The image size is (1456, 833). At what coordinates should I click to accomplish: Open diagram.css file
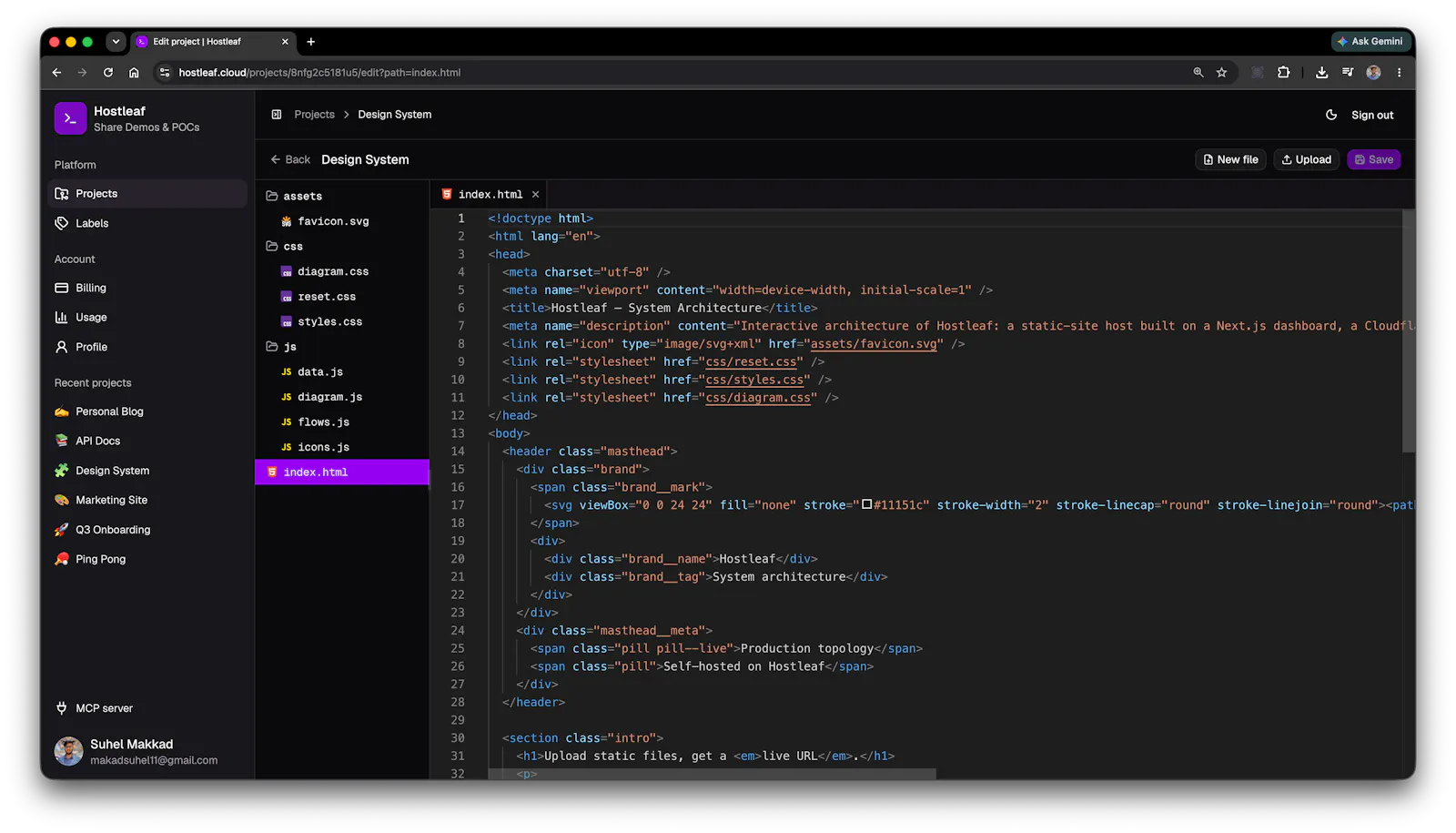[342, 271]
